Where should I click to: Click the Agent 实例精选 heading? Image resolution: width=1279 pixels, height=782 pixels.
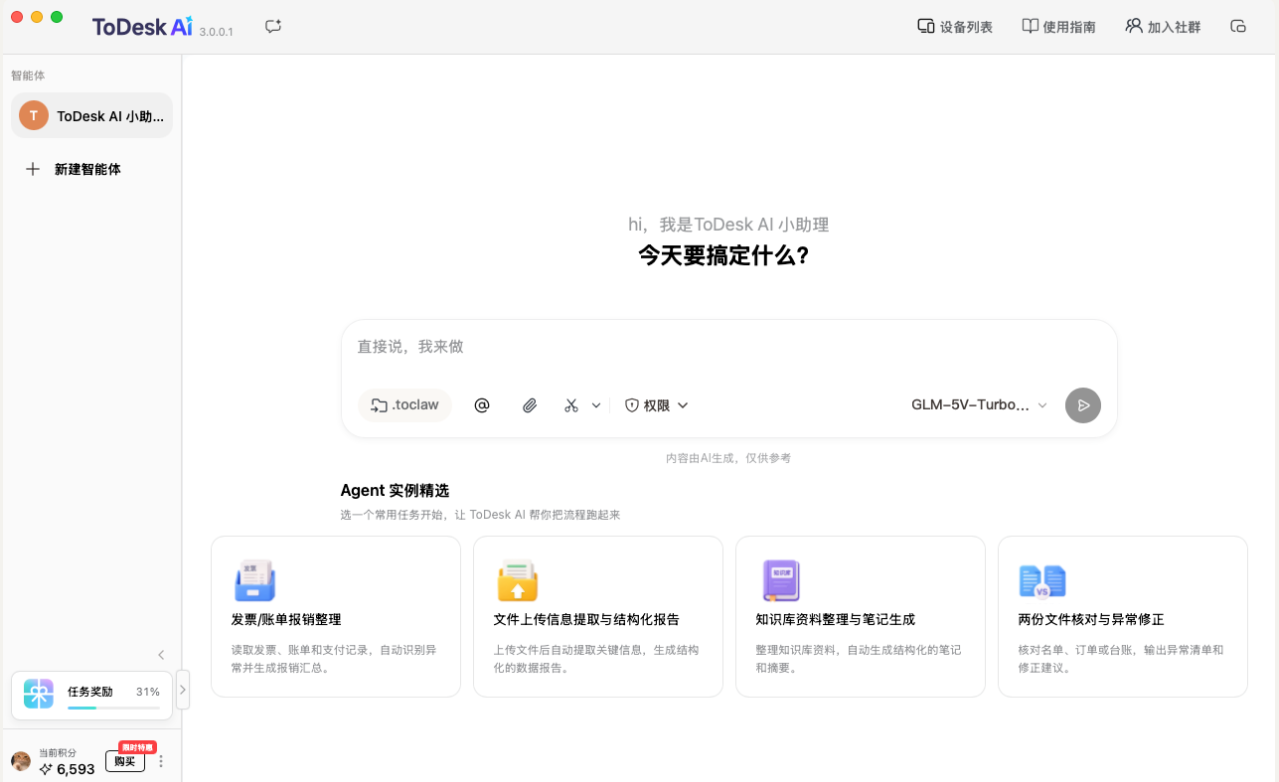[395, 490]
